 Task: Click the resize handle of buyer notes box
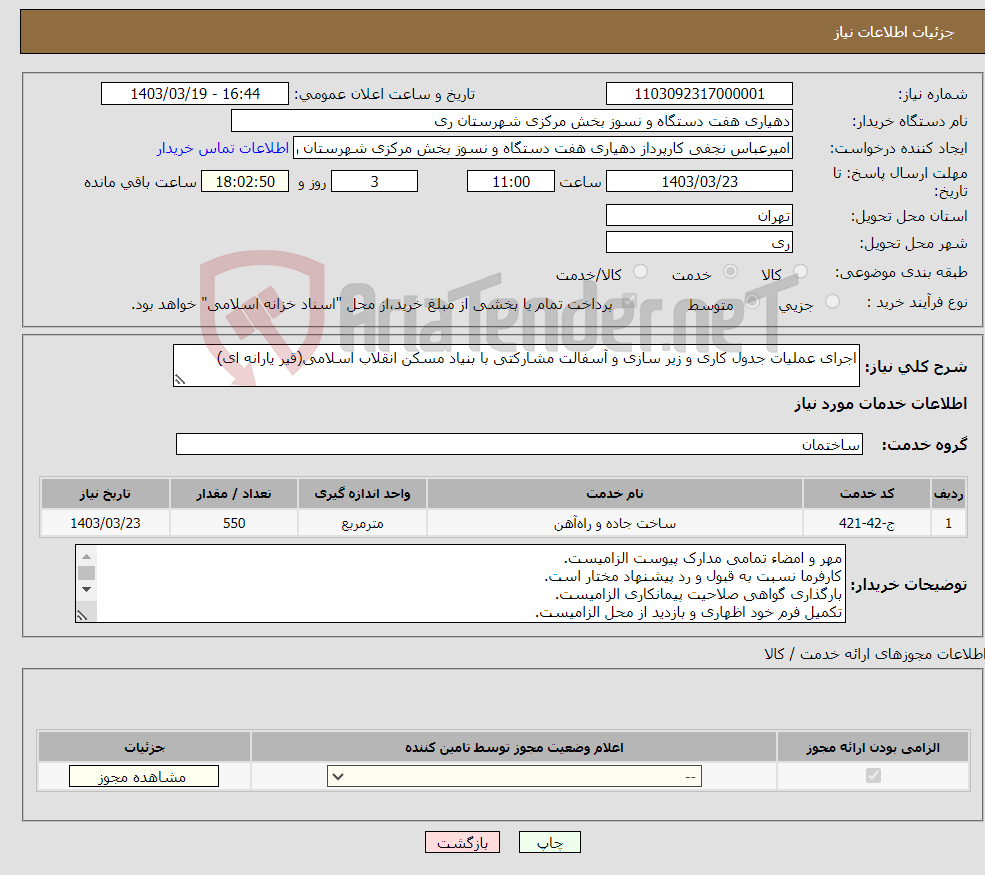click(x=82, y=616)
